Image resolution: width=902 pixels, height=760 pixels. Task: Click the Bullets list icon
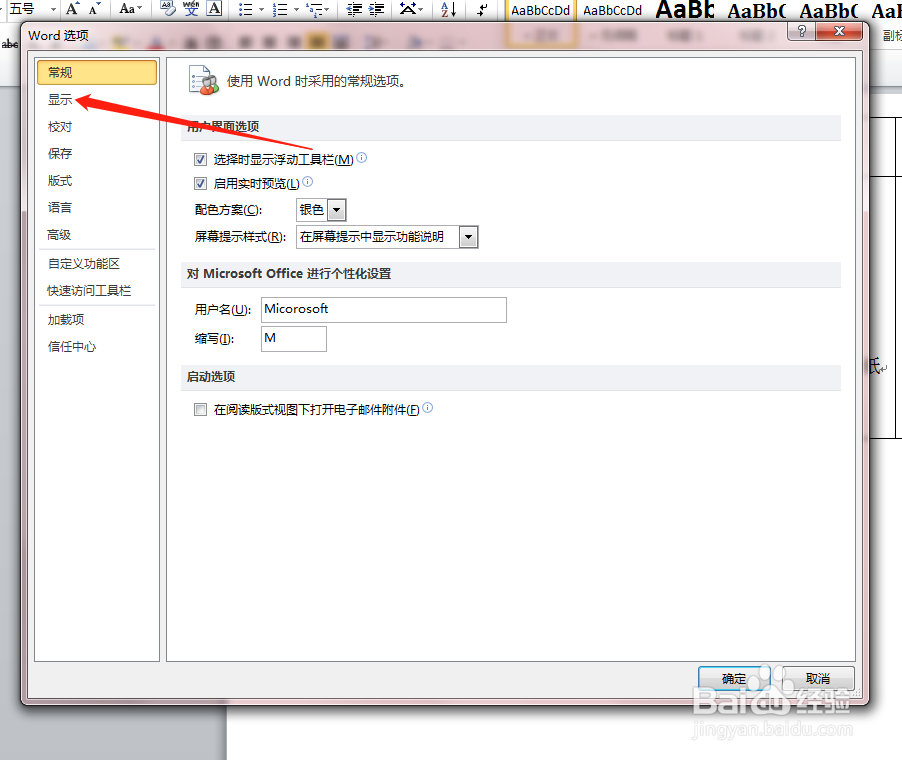[x=246, y=9]
